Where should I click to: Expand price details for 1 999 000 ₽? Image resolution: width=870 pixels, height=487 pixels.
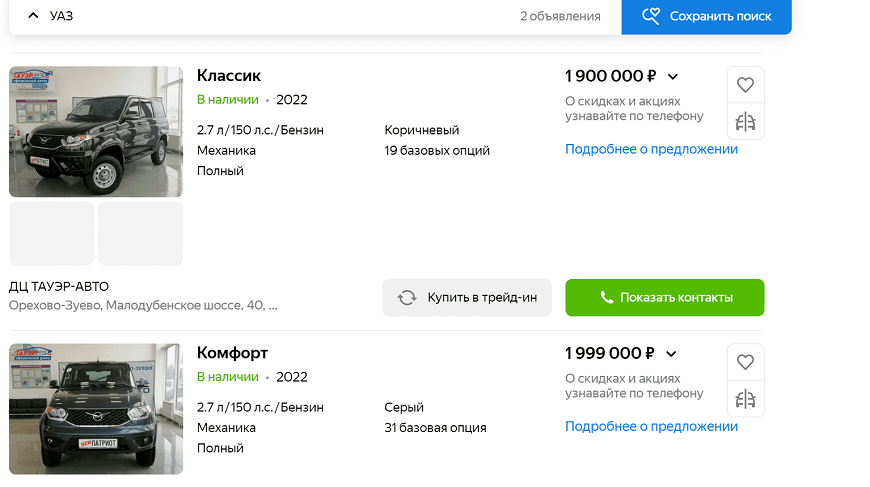671,354
